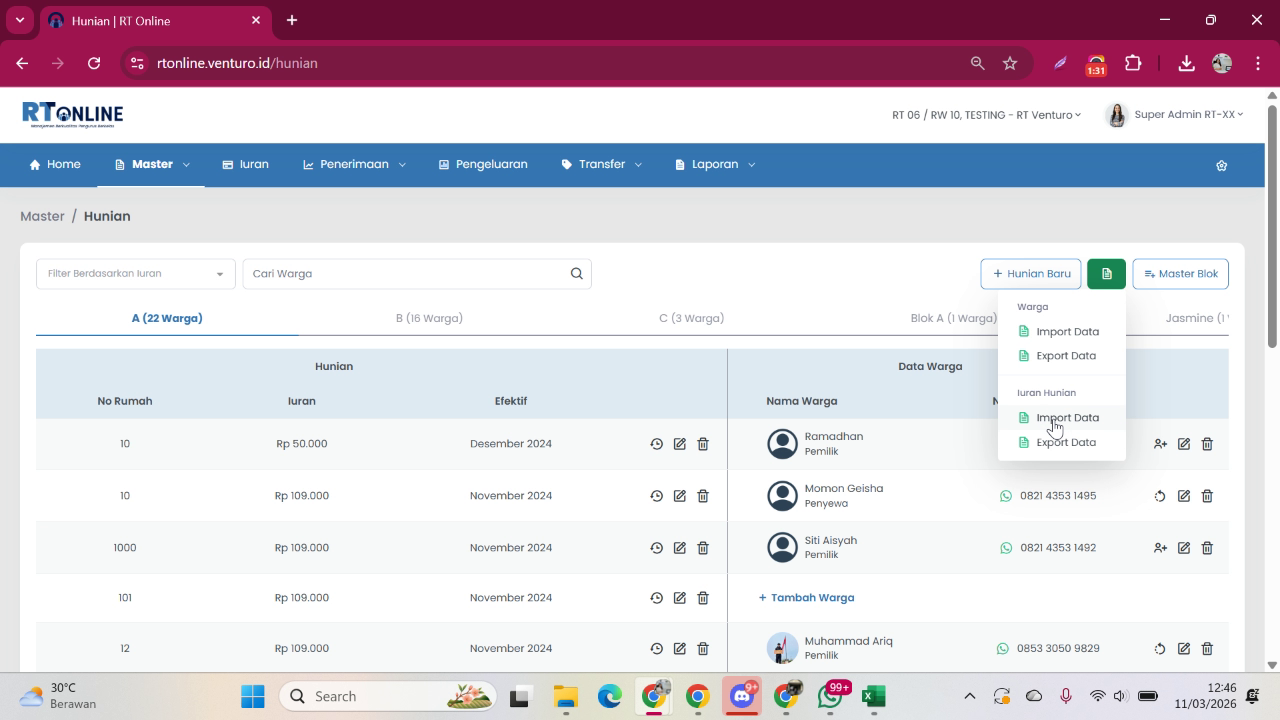Click add-person icon in Siti Aisyah row

coord(1160,548)
